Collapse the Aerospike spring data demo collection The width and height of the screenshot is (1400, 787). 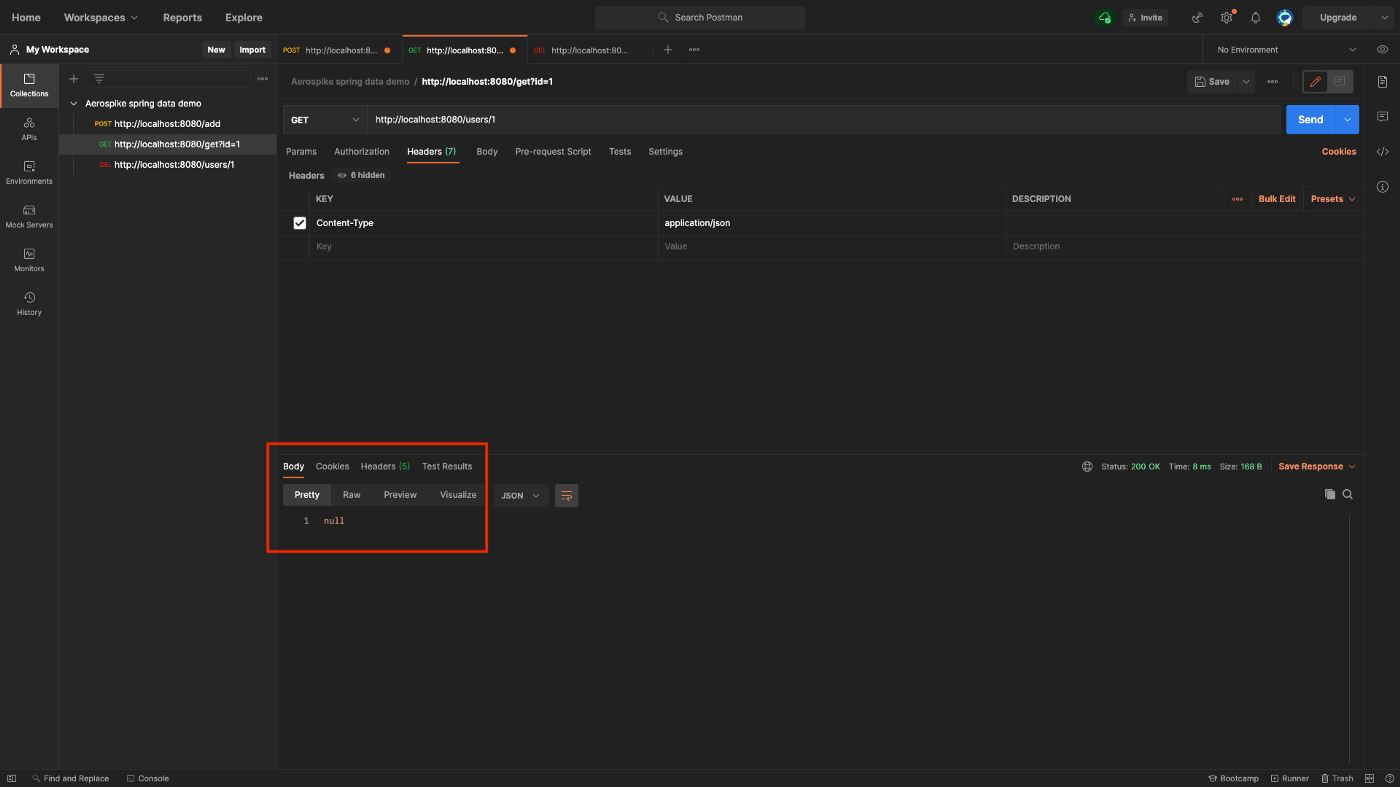pyautogui.click(x=74, y=104)
